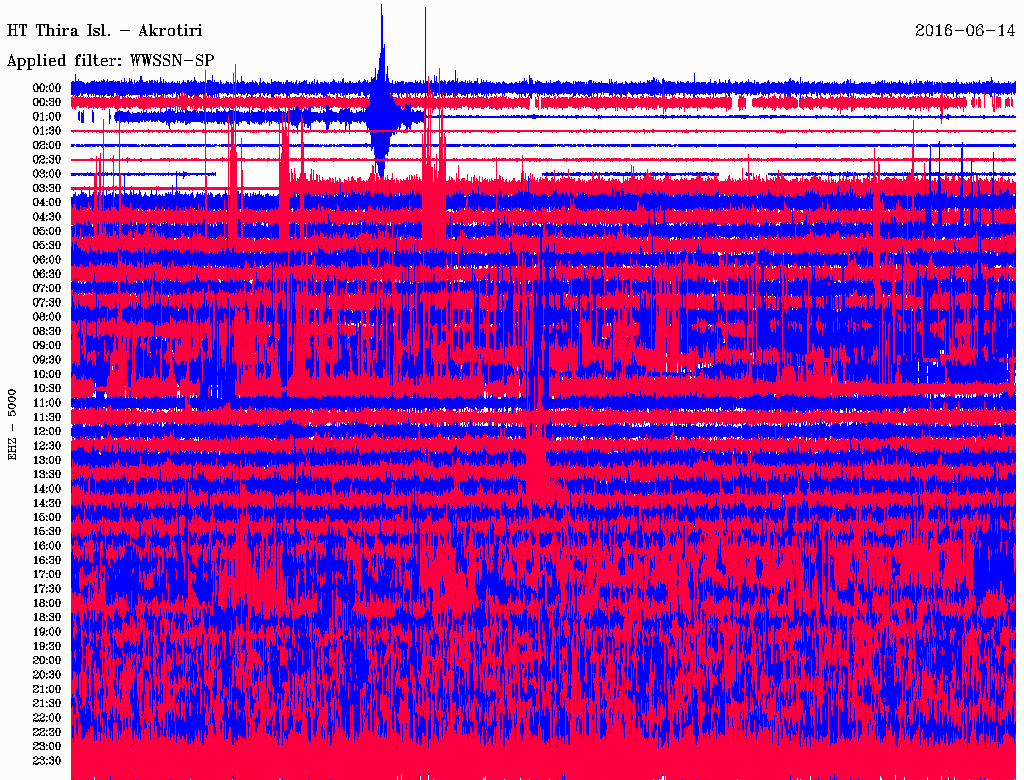1024x780 pixels.
Task: Select the 06:00 time label
Action: 47,259
